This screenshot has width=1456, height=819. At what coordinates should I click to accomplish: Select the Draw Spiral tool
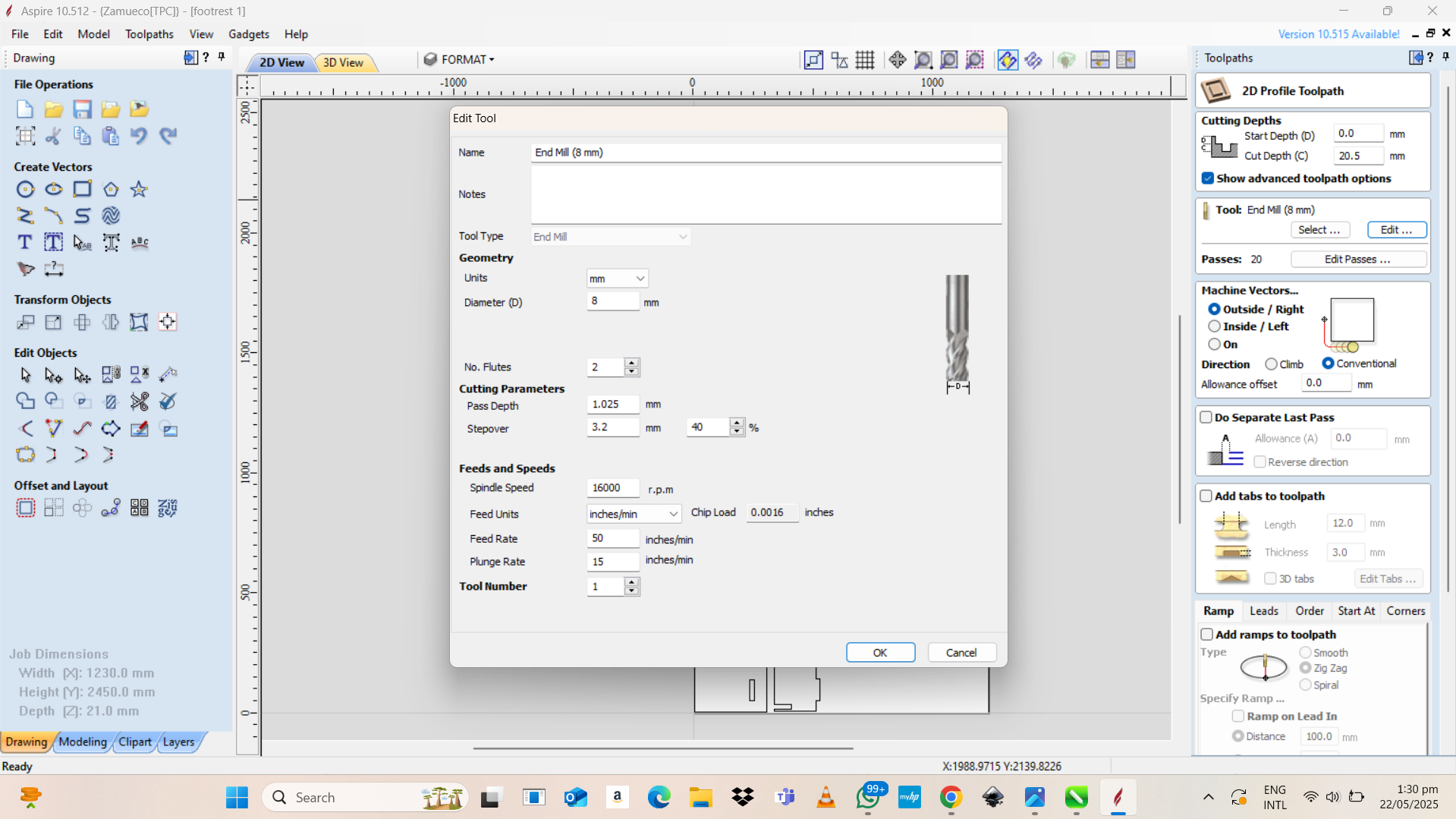coord(111,216)
